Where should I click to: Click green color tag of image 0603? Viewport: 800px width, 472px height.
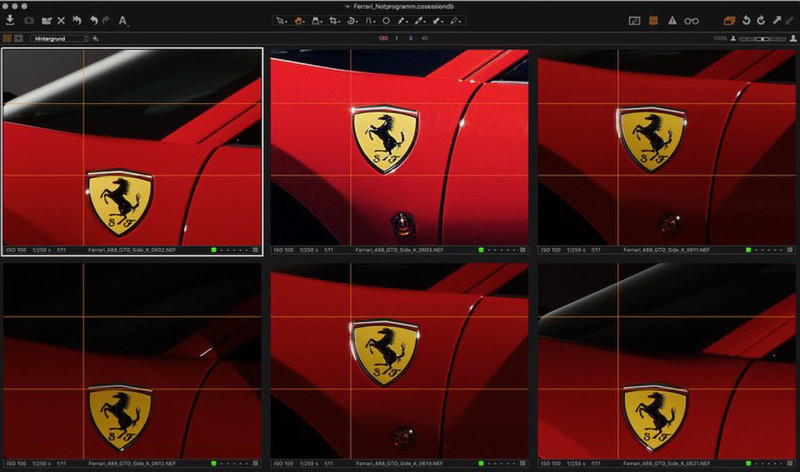pos(481,250)
